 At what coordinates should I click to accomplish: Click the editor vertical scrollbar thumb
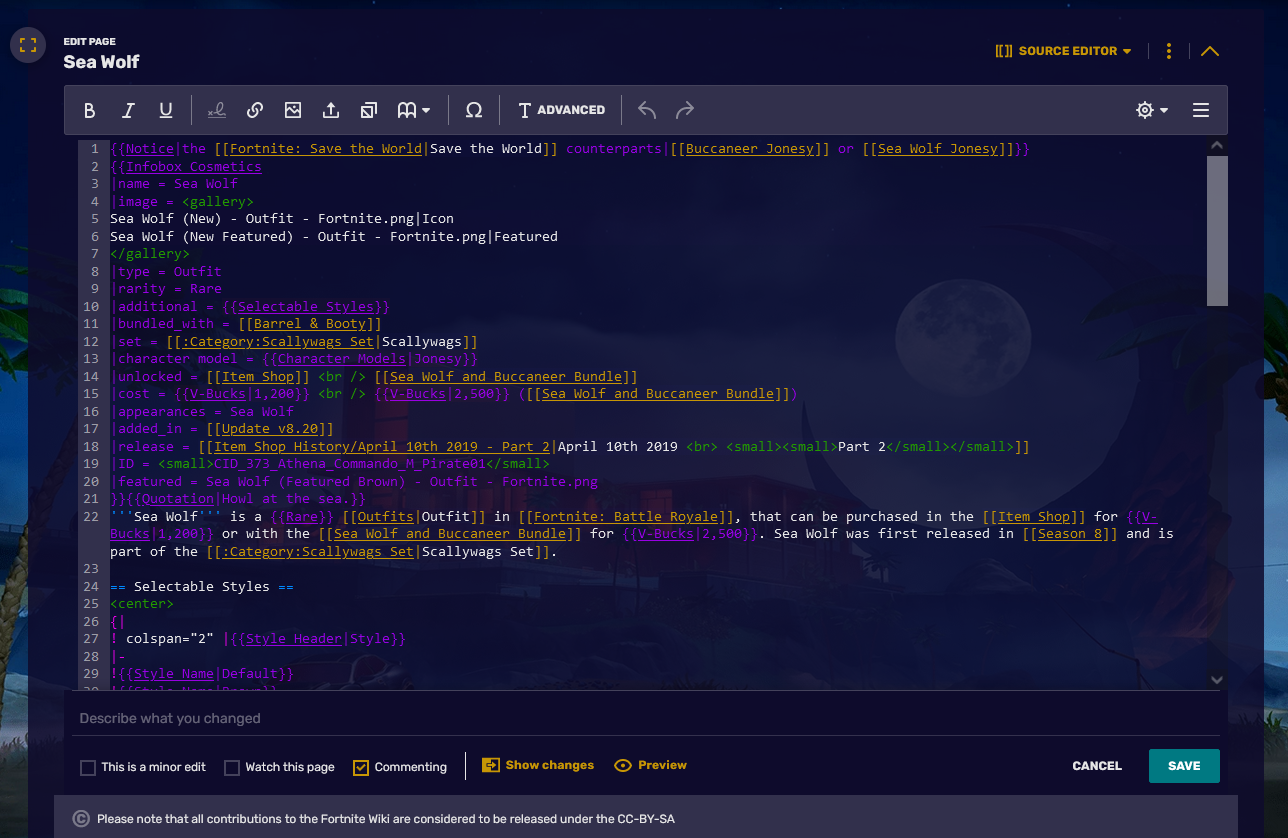[1217, 231]
